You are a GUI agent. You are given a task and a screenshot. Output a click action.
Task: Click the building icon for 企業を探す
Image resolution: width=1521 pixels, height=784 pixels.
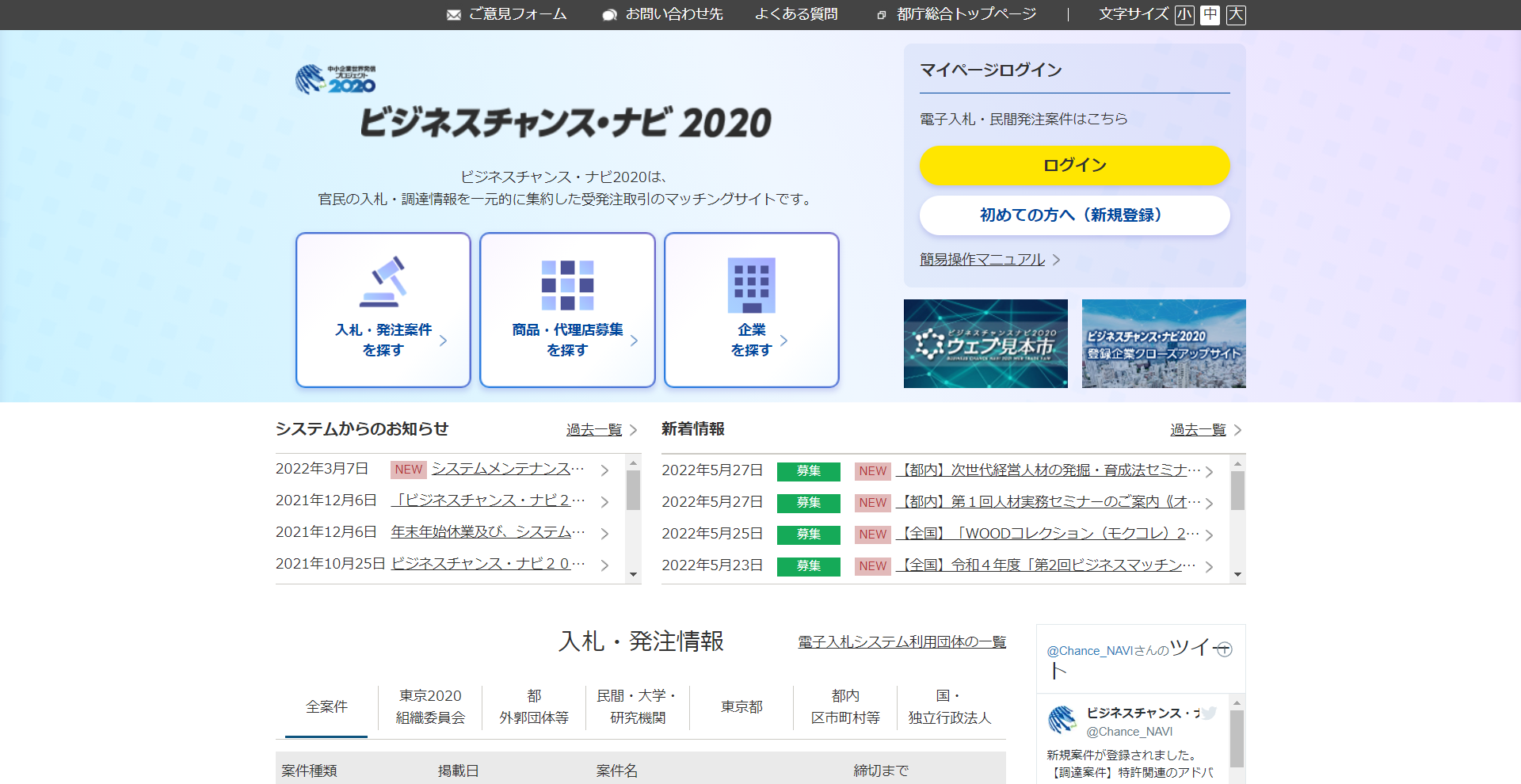[x=751, y=285]
